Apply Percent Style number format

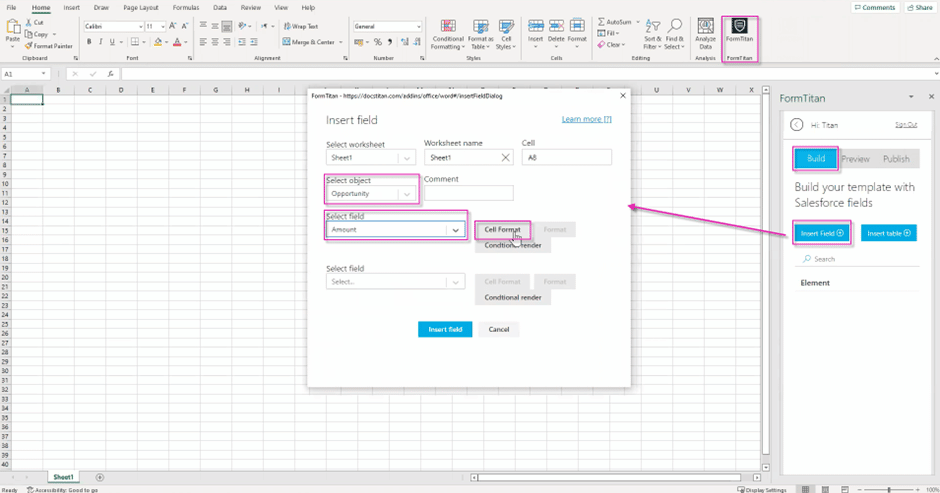(378, 42)
